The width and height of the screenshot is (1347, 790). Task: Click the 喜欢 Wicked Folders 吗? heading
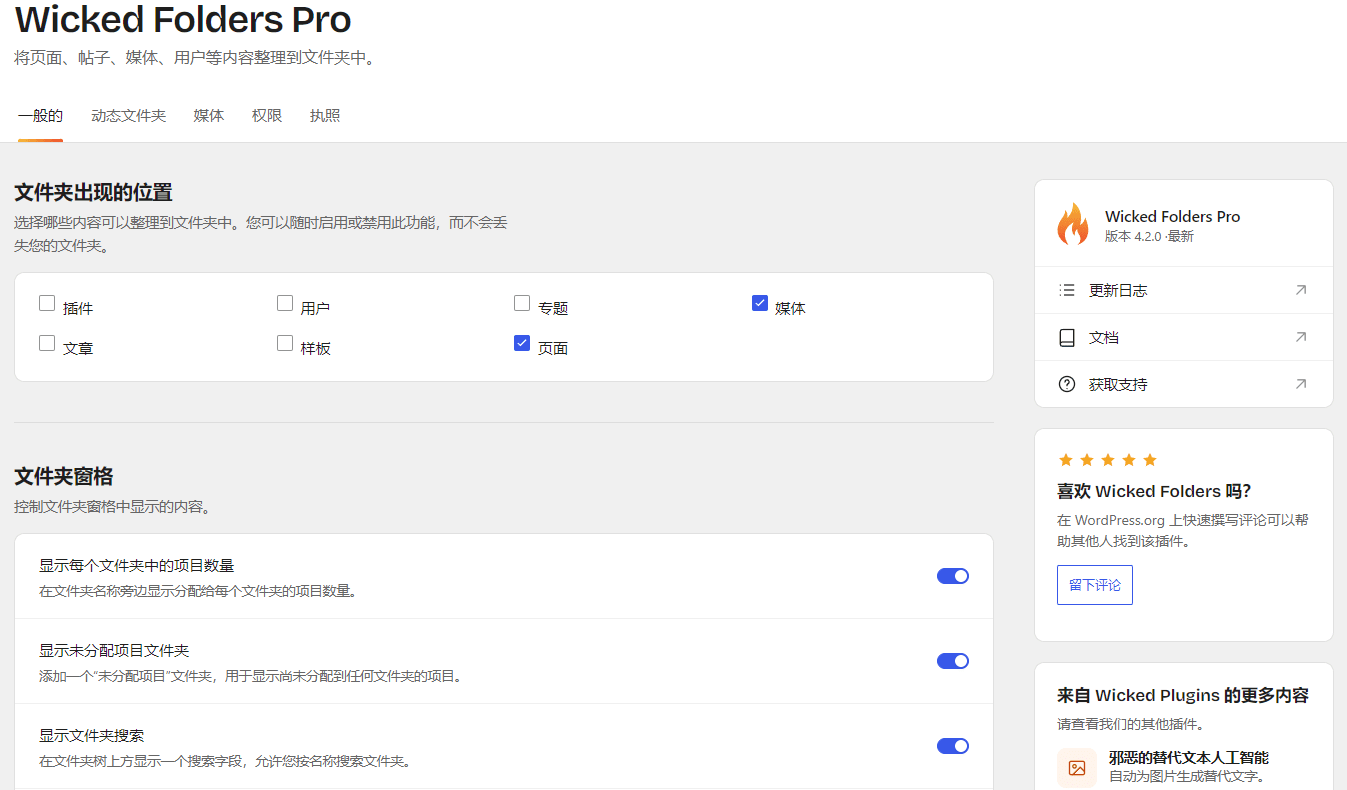coord(1154,491)
